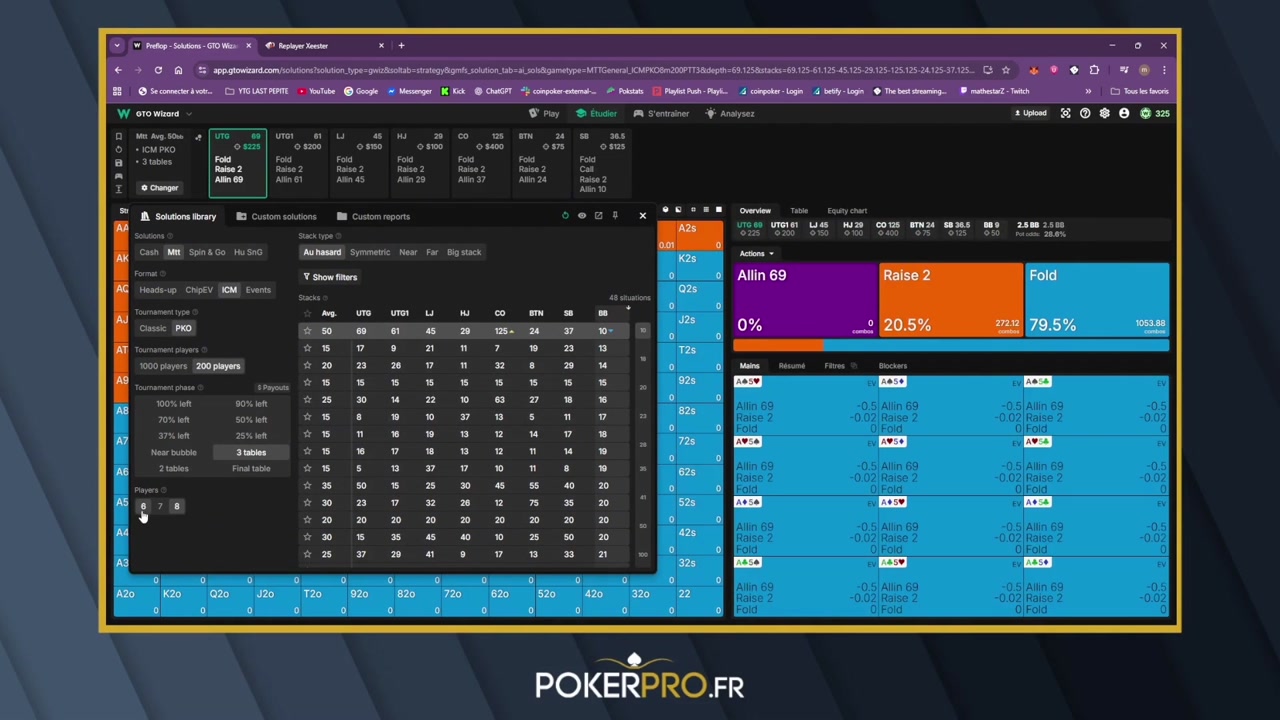Open the Equity chart tab
The height and width of the screenshot is (720, 1280).
pyautogui.click(x=846, y=211)
